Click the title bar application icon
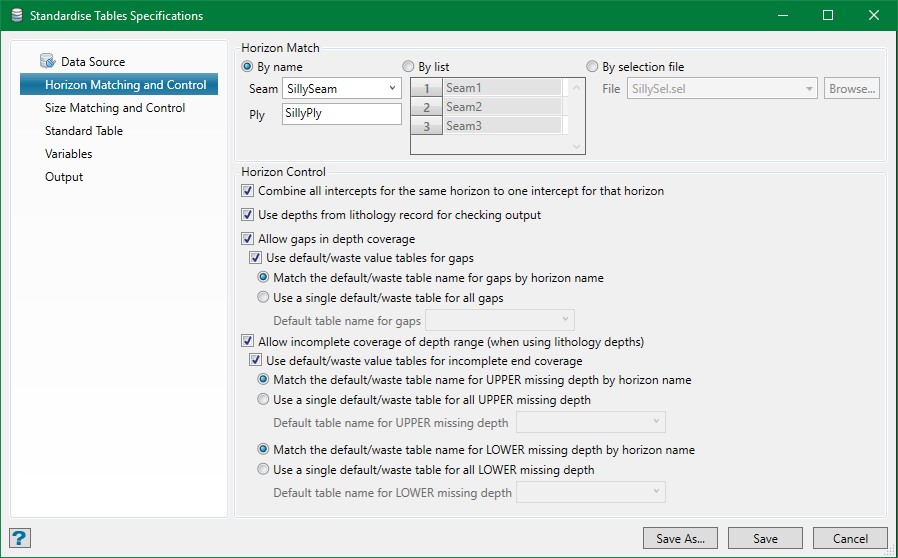Screen dimensions: 898x558 tap(14, 16)
